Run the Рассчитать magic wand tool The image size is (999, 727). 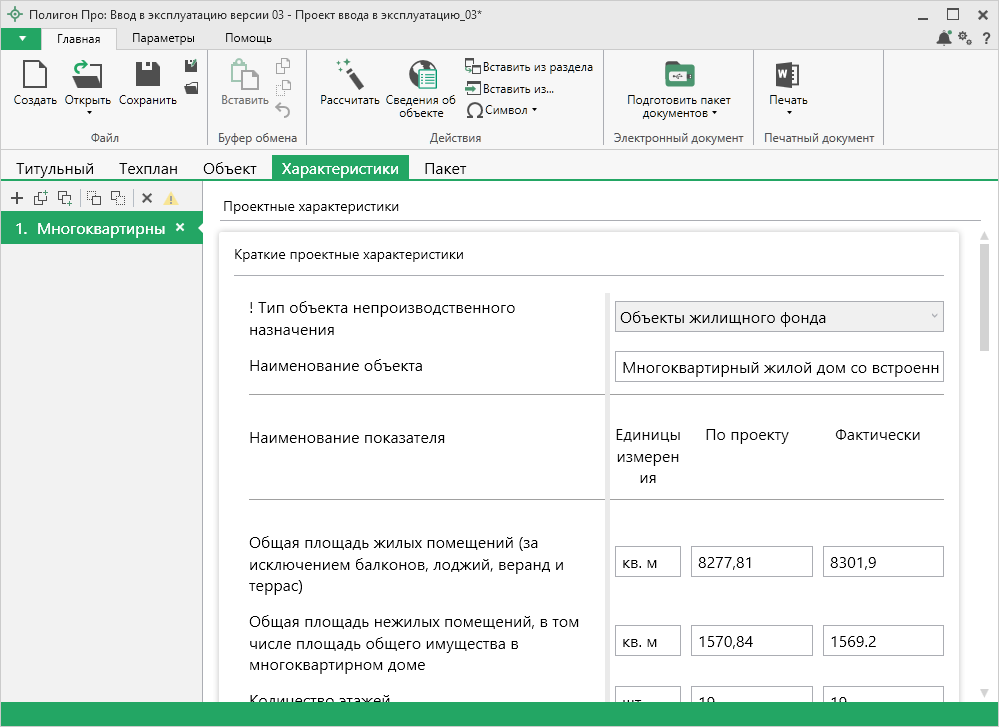(349, 75)
